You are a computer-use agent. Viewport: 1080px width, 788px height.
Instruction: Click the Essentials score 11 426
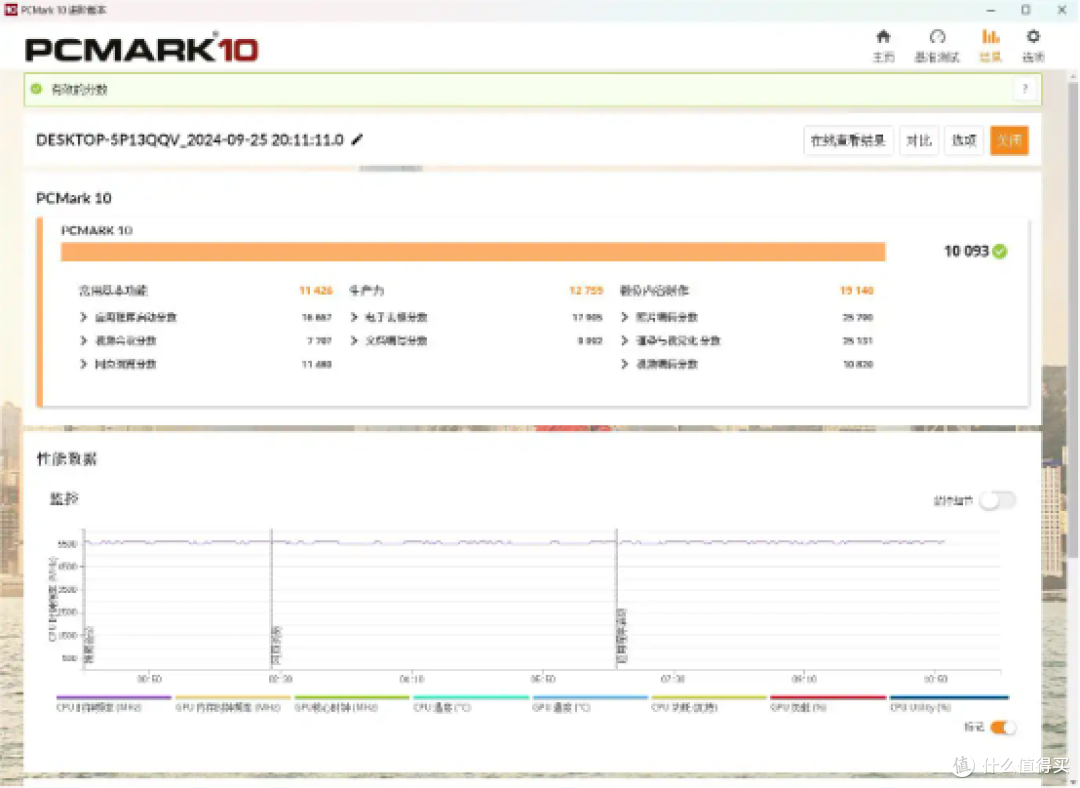point(315,291)
